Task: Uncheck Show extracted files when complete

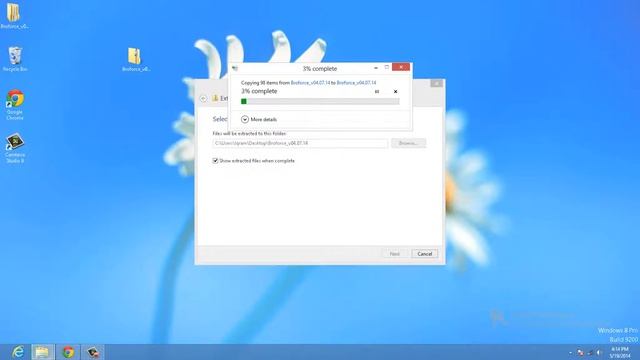Action: pos(215,161)
